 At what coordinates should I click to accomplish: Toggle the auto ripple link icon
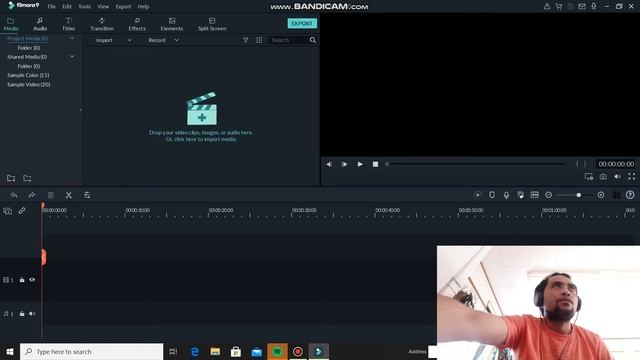22,211
